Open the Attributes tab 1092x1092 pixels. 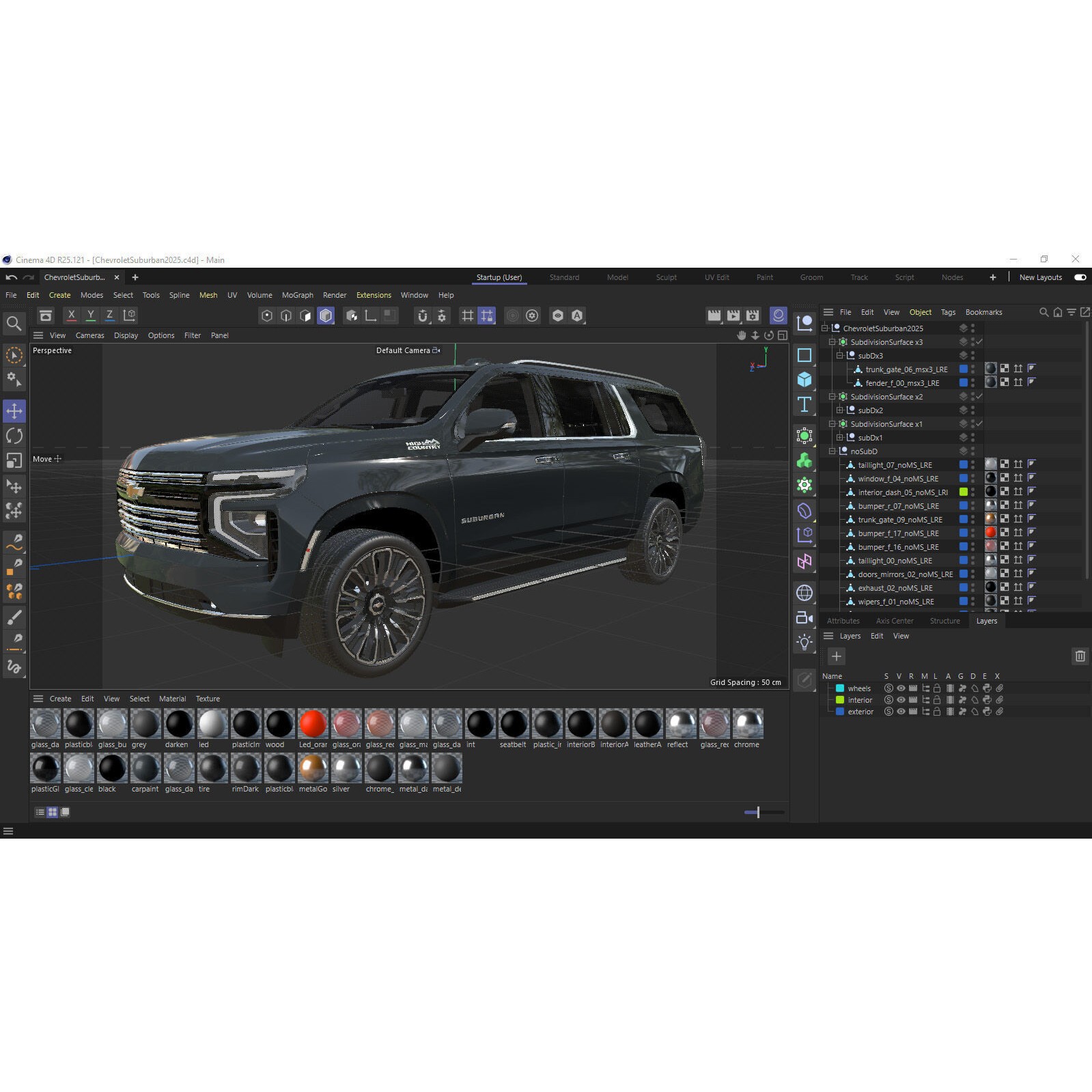coord(843,621)
